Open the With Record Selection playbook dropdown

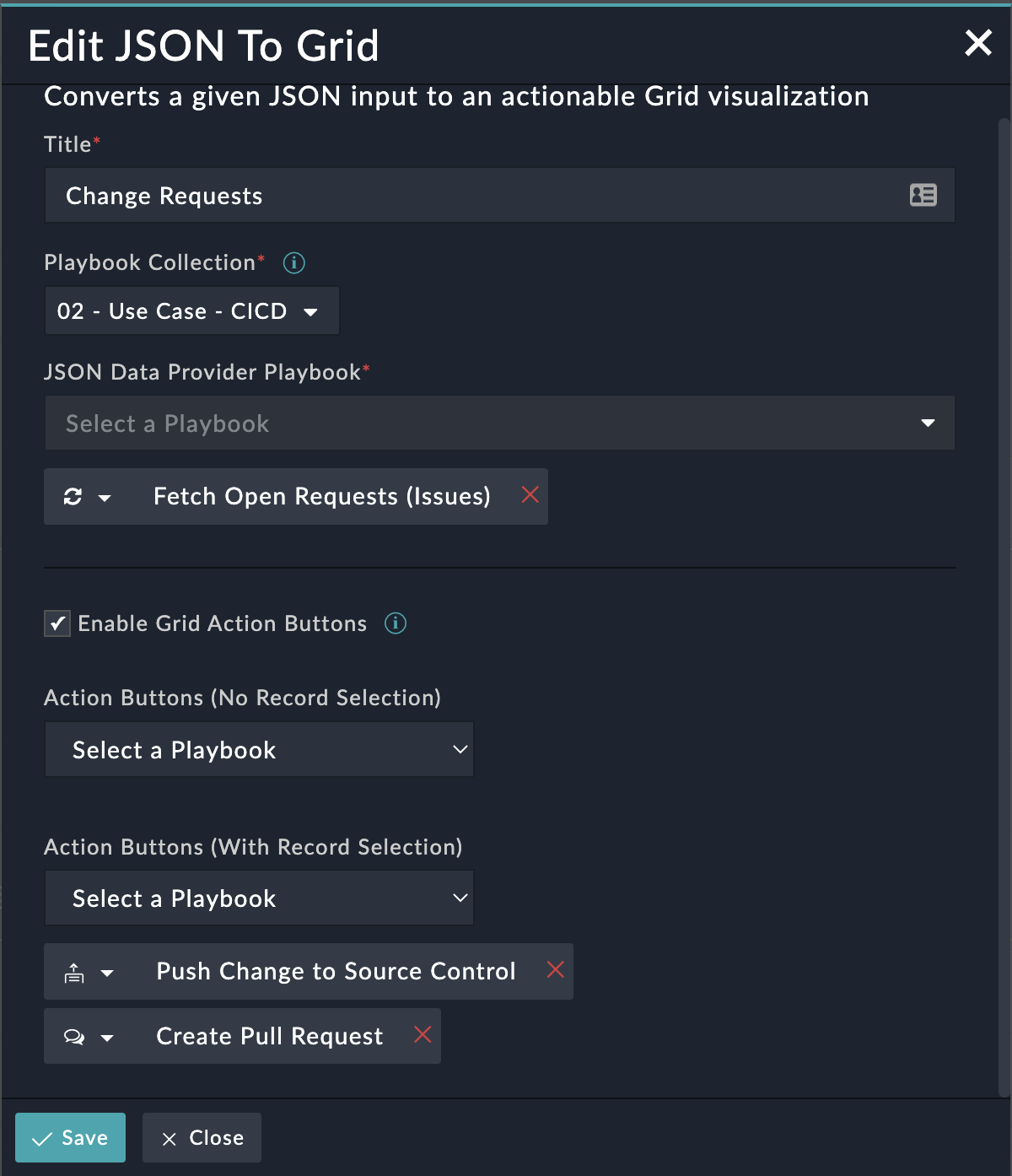click(259, 898)
